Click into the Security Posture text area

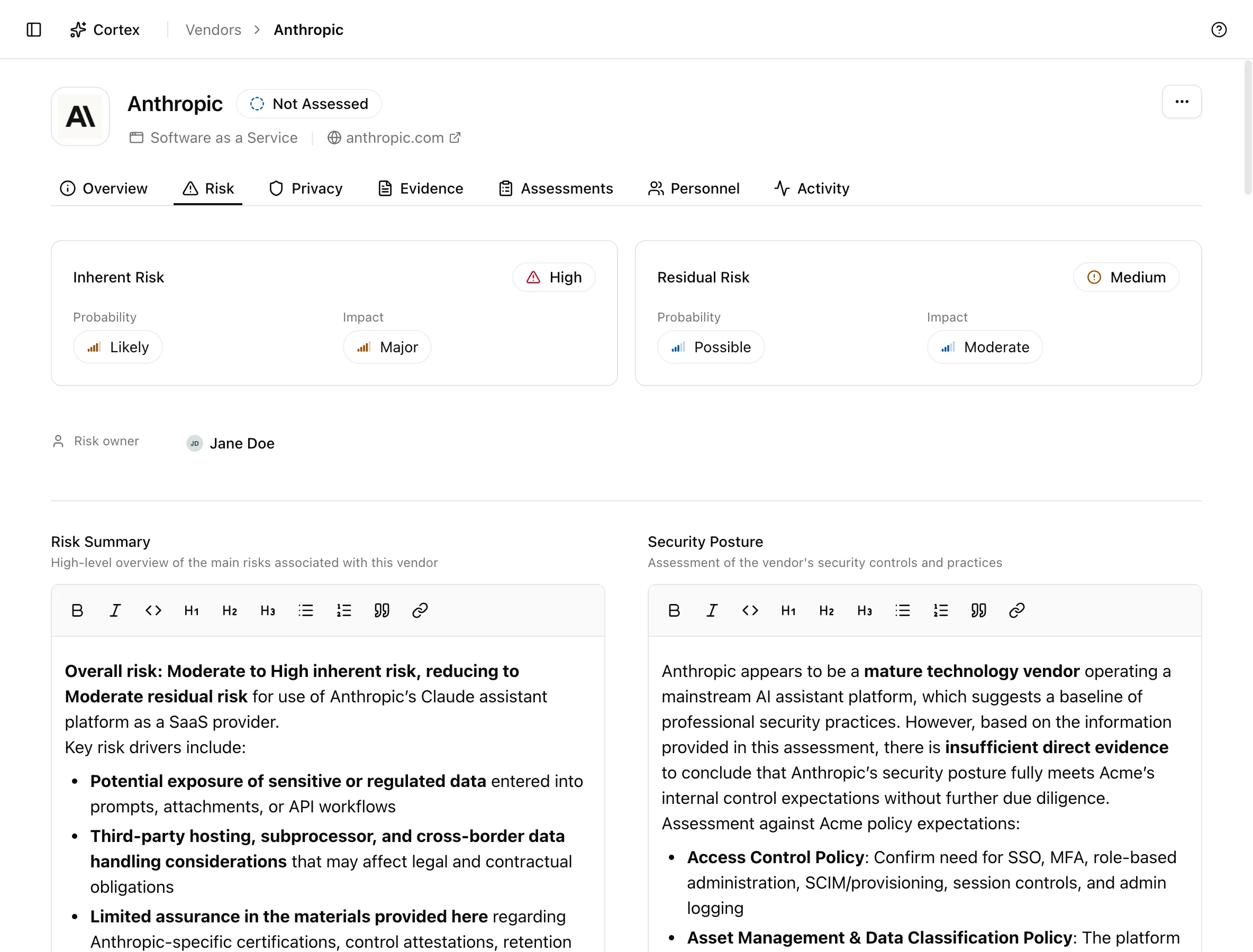click(925, 794)
